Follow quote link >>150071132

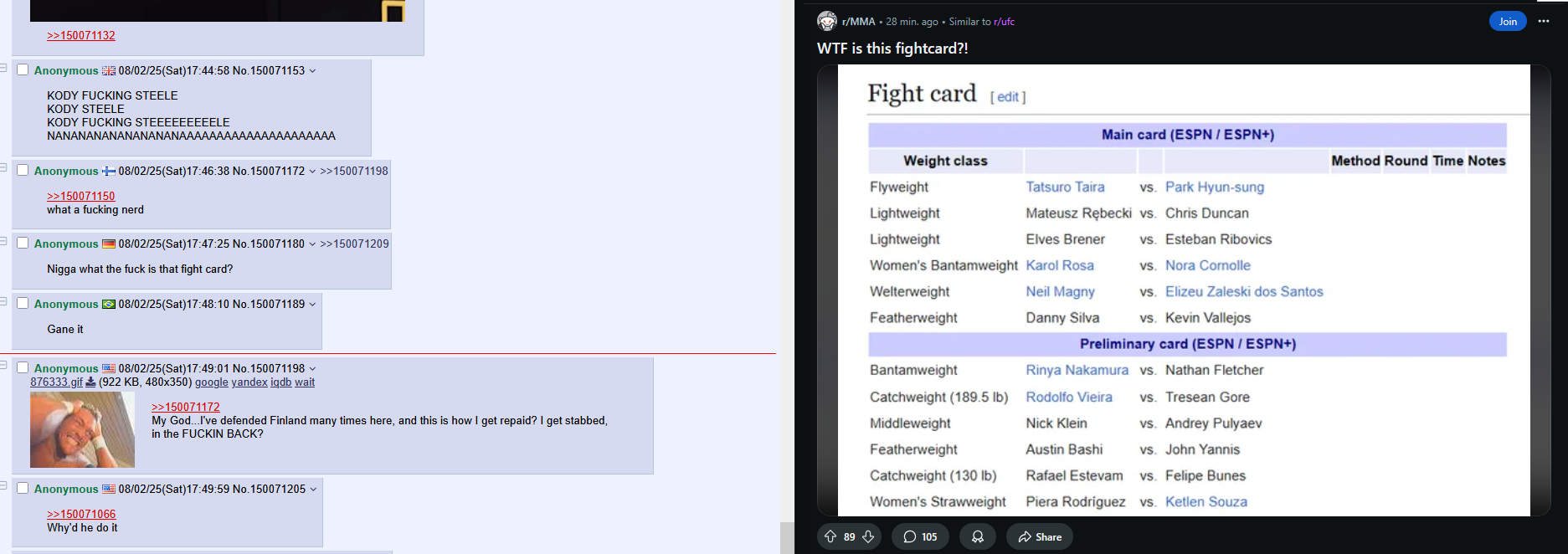tap(81, 35)
